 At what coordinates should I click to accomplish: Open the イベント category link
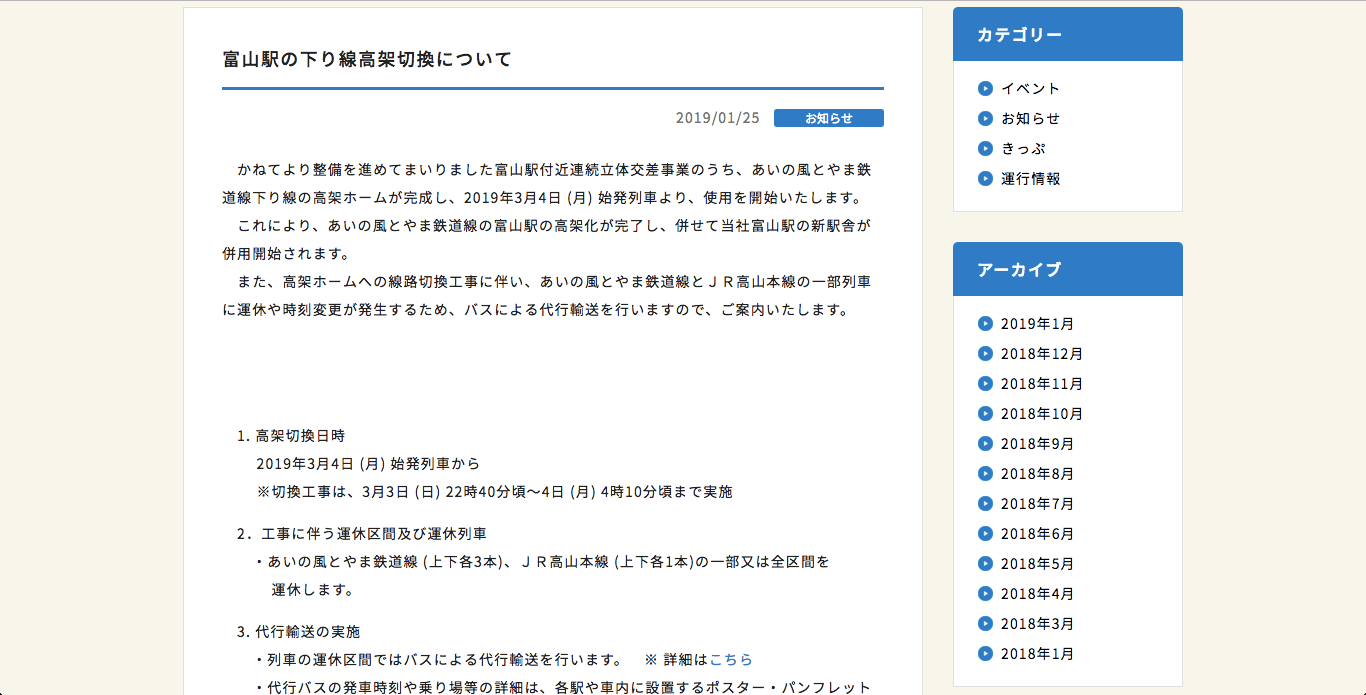(1030, 88)
